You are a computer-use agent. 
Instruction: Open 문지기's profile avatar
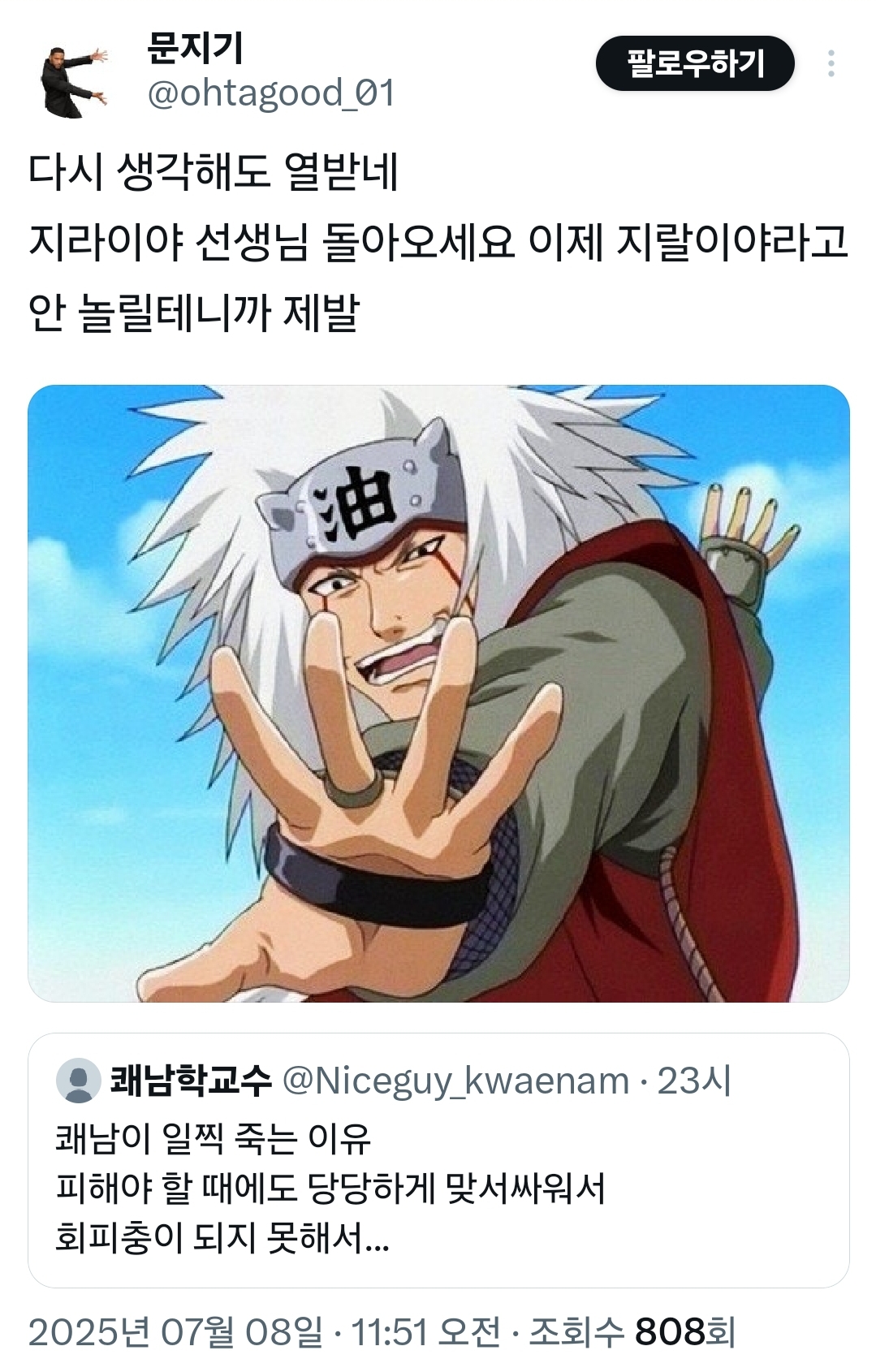(73, 81)
